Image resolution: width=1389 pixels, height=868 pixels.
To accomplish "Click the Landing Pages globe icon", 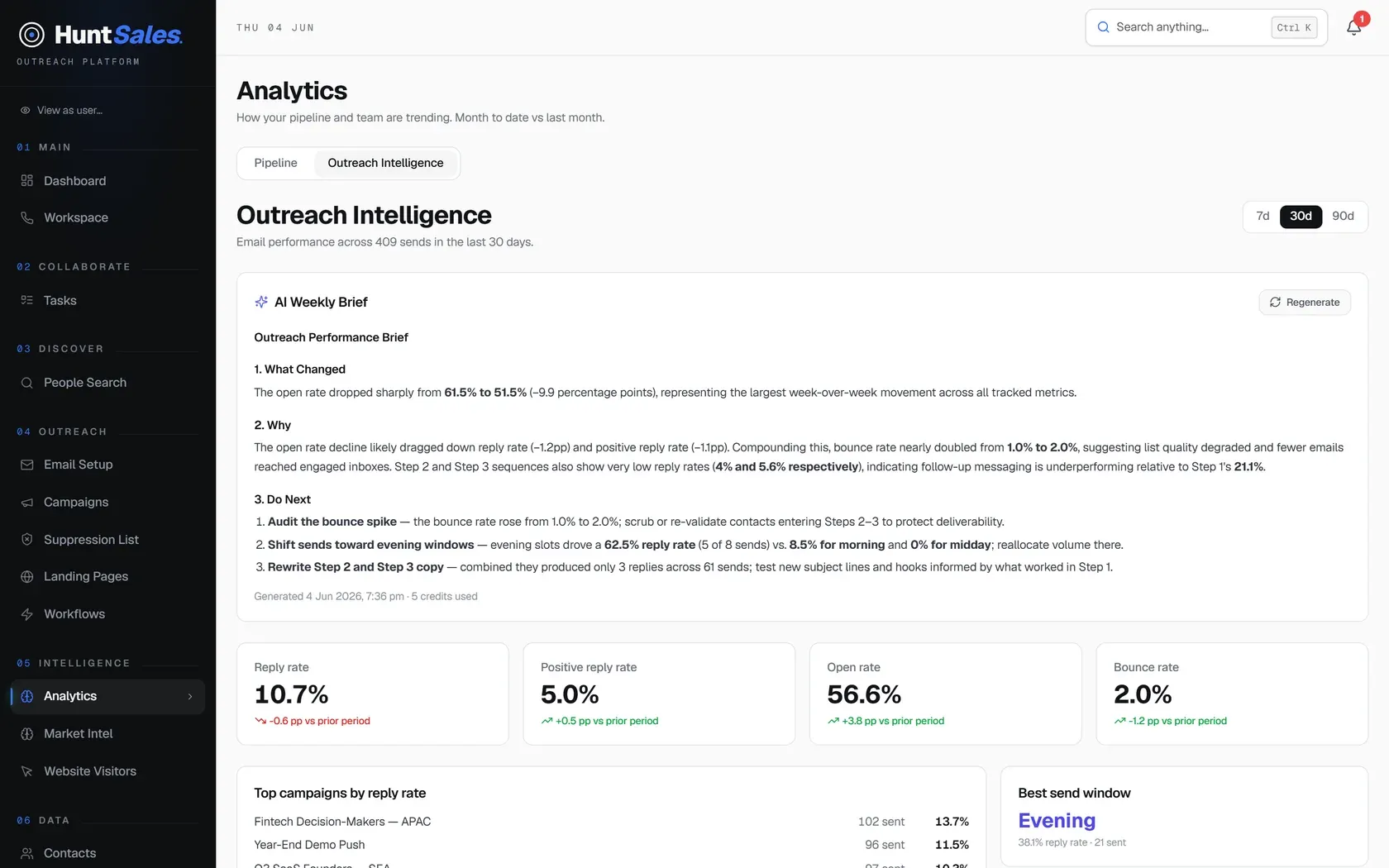I will tap(27, 576).
